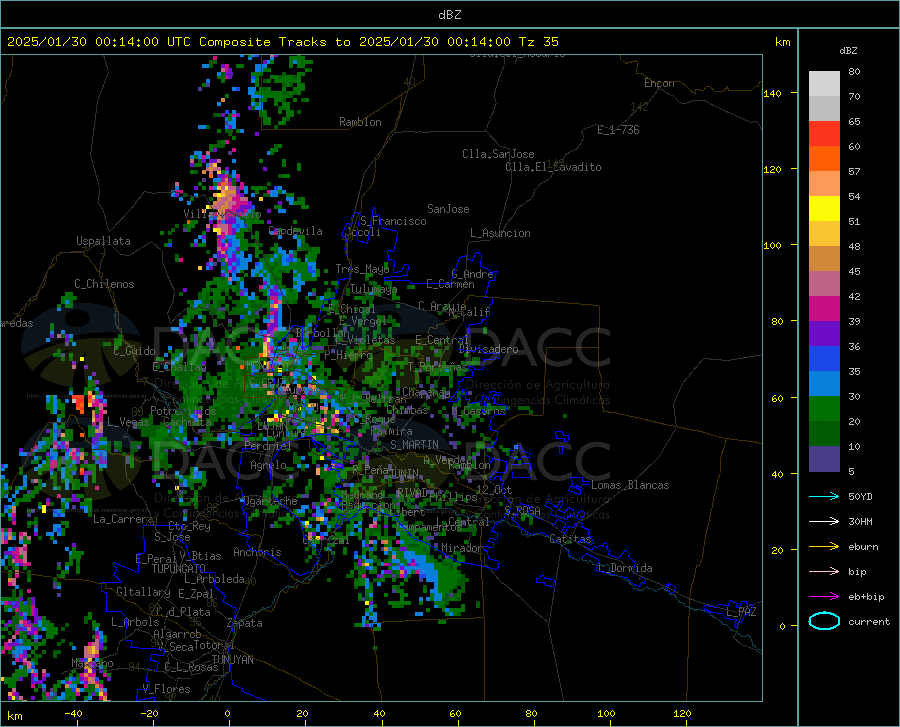Image resolution: width=900 pixels, height=727 pixels.
Task: Click the Ugarteche map label
Action: click(270, 501)
